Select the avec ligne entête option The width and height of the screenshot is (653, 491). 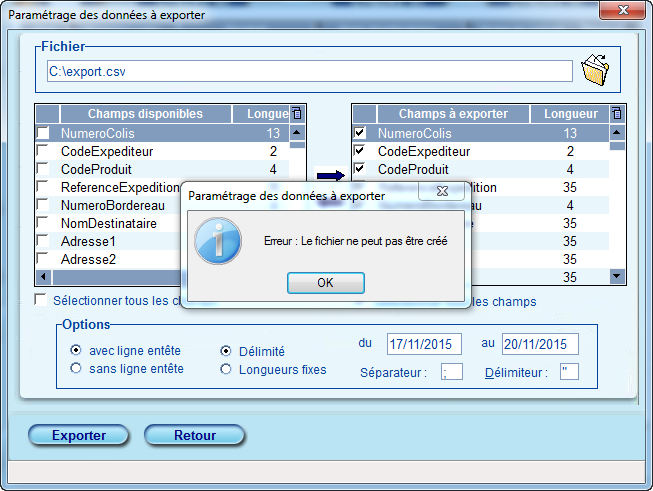pyautogui.click(x=76, y=350)
